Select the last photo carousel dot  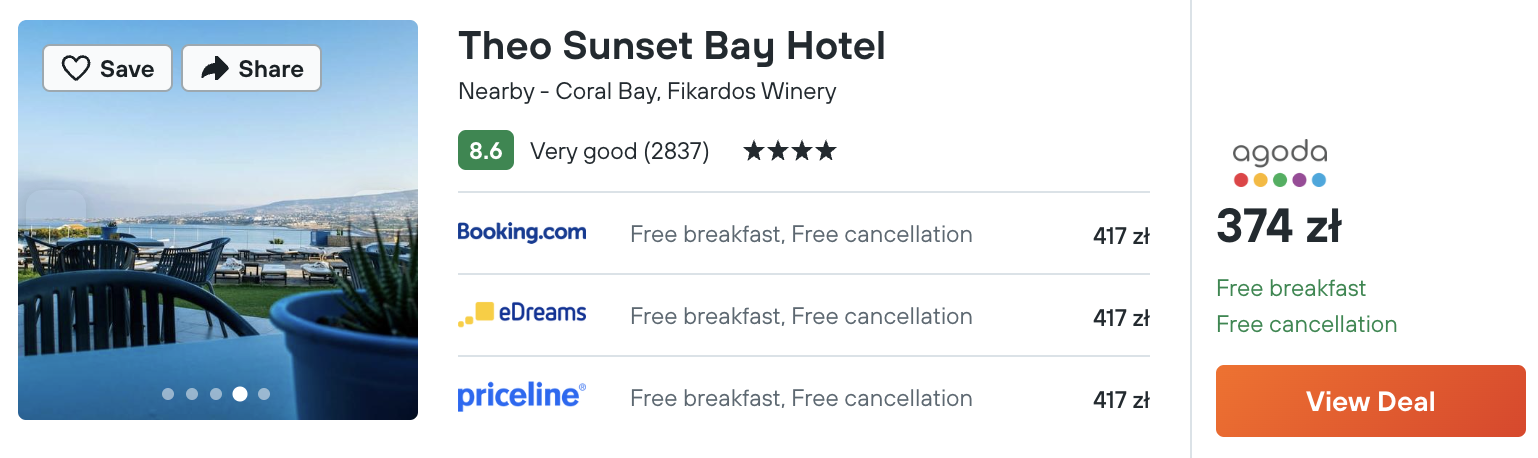click(x=264, y=394)
